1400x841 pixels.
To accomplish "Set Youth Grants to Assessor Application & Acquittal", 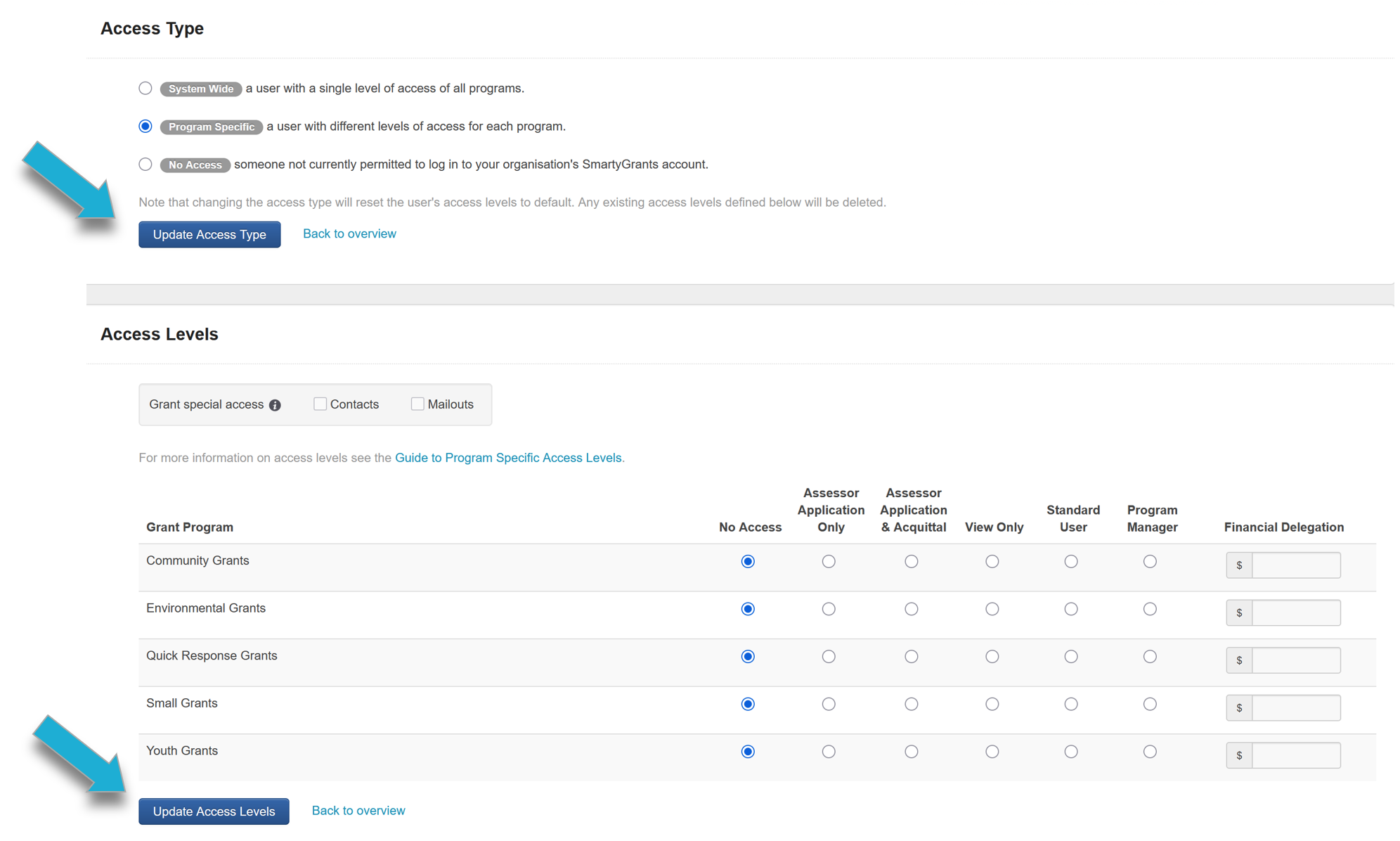I will point(911,752).
